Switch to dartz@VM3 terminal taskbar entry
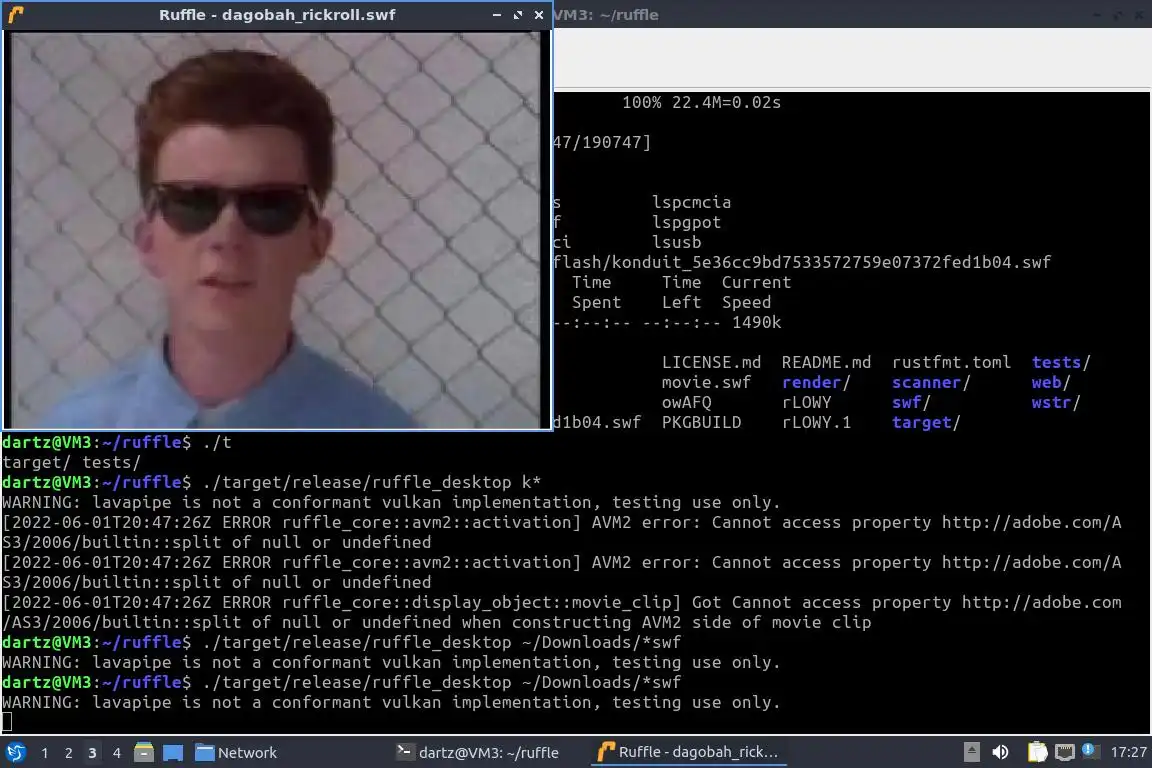This screenshot has width=1152, height=768. (x=478, y=753)
